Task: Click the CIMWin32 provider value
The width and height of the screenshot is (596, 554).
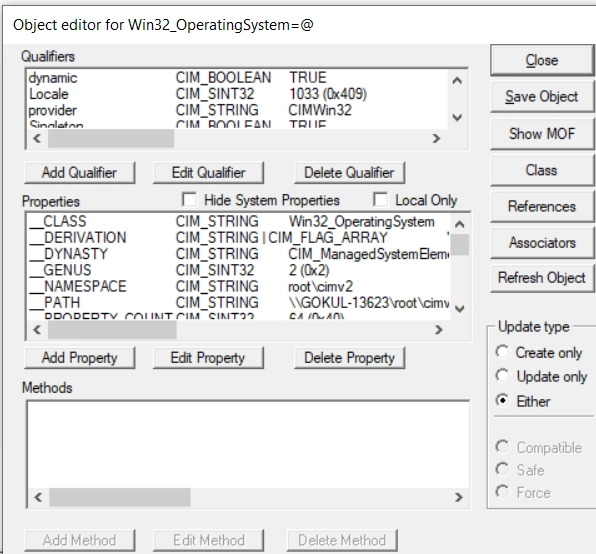Action: pos(320,111)
